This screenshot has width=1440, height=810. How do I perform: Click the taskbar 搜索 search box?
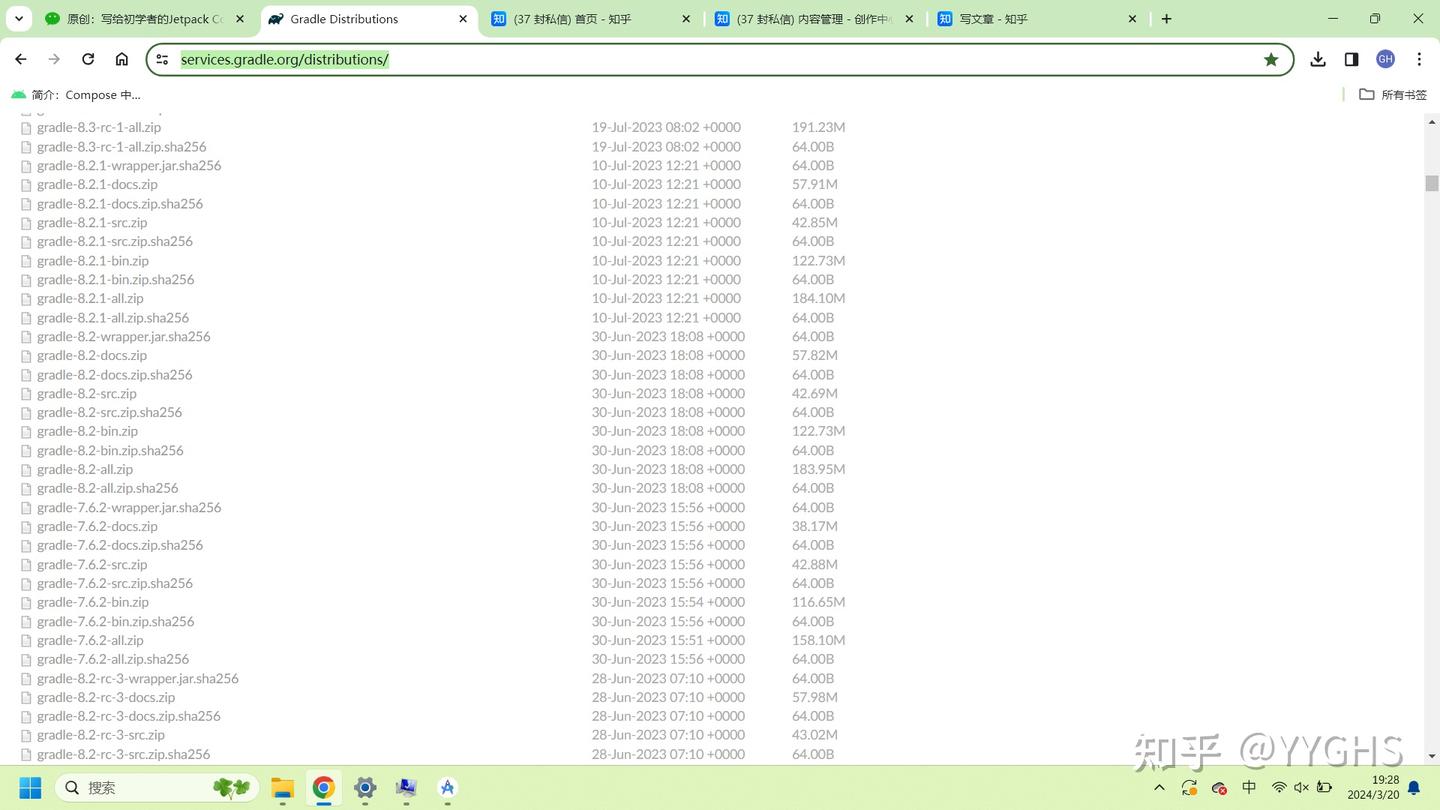click(156, 788)
